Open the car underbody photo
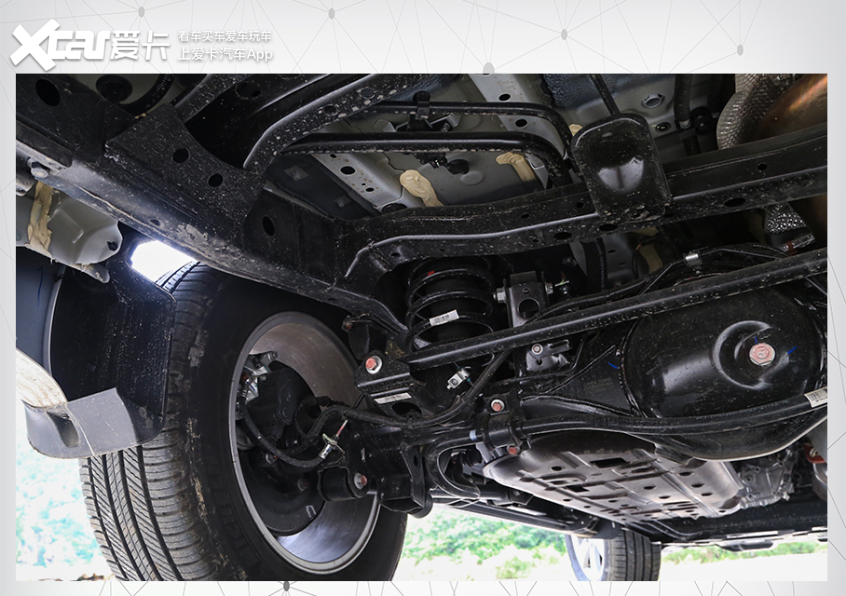This screenshot has width=846, height=596. (421, 327)
